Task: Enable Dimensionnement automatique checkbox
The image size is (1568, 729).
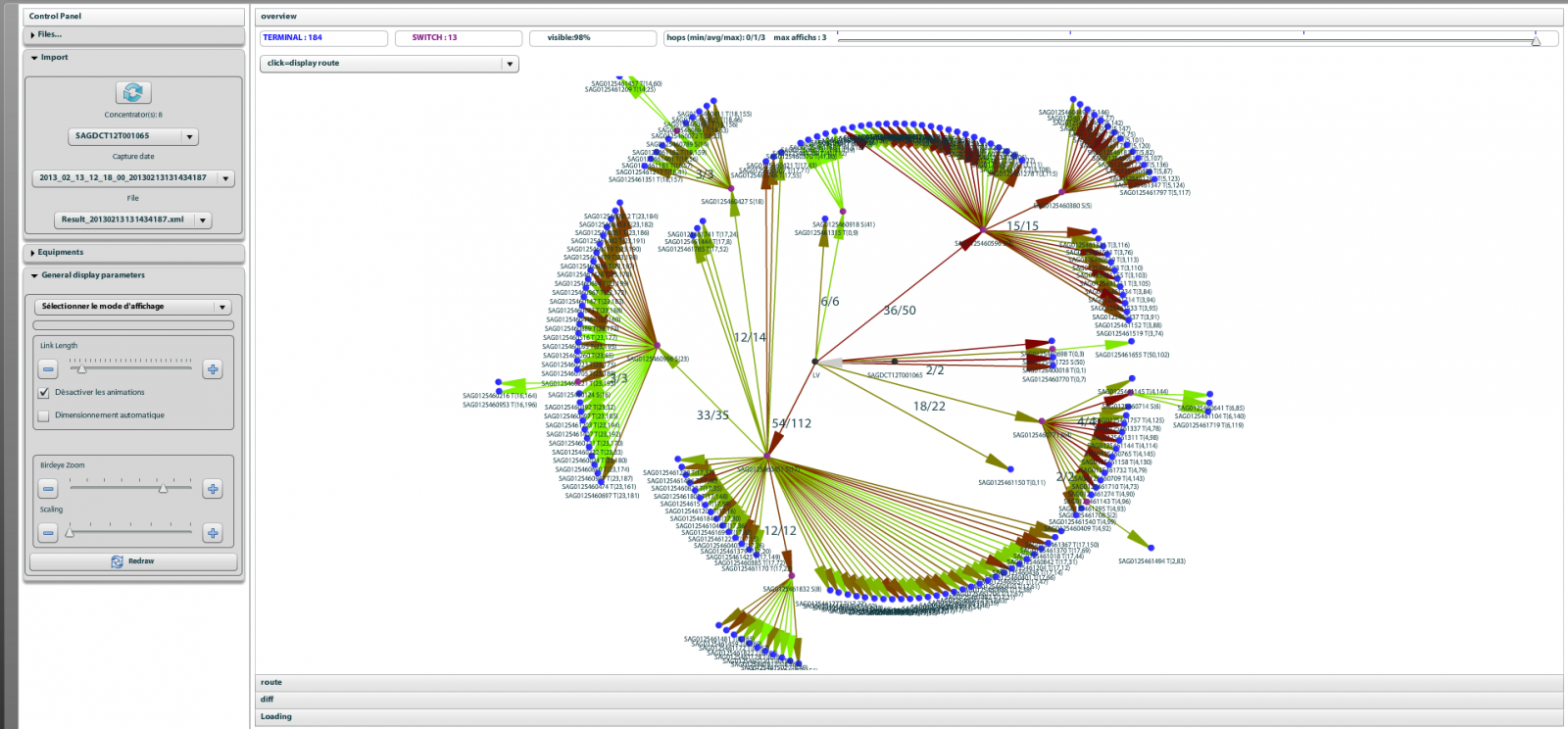Action: [x=43, y=416]
